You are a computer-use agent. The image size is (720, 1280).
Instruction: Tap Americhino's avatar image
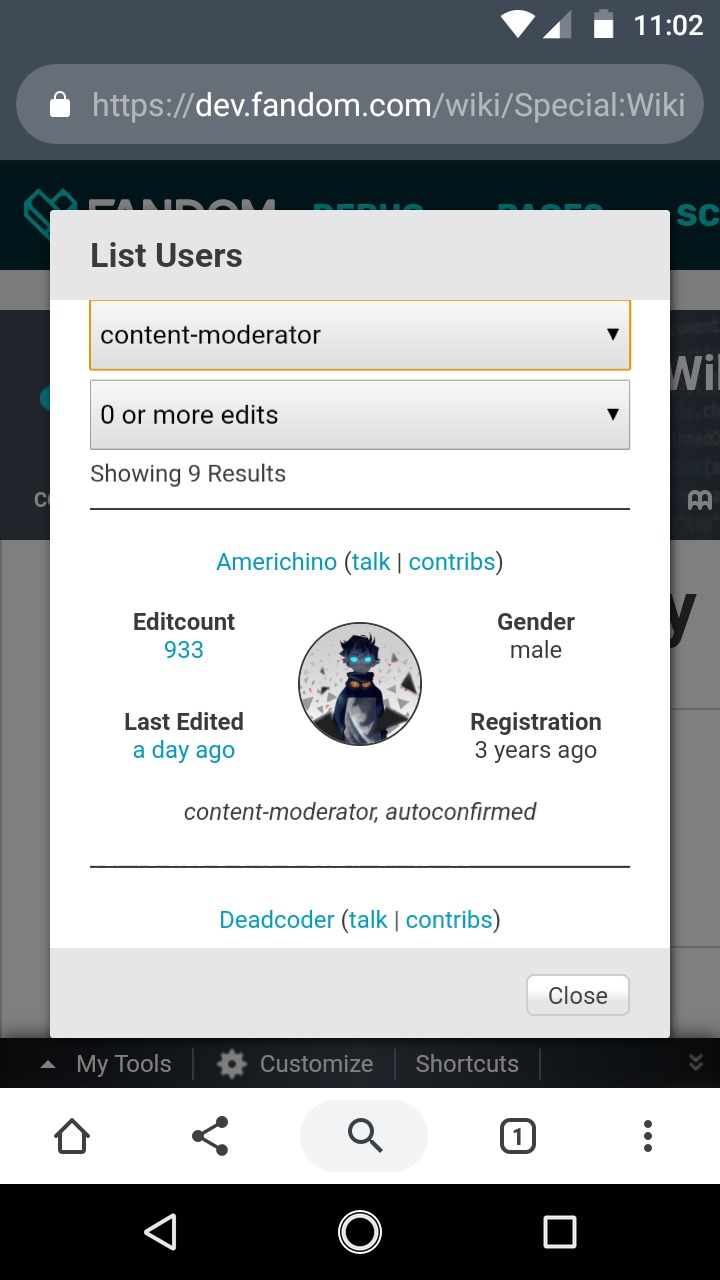point(360,685)
